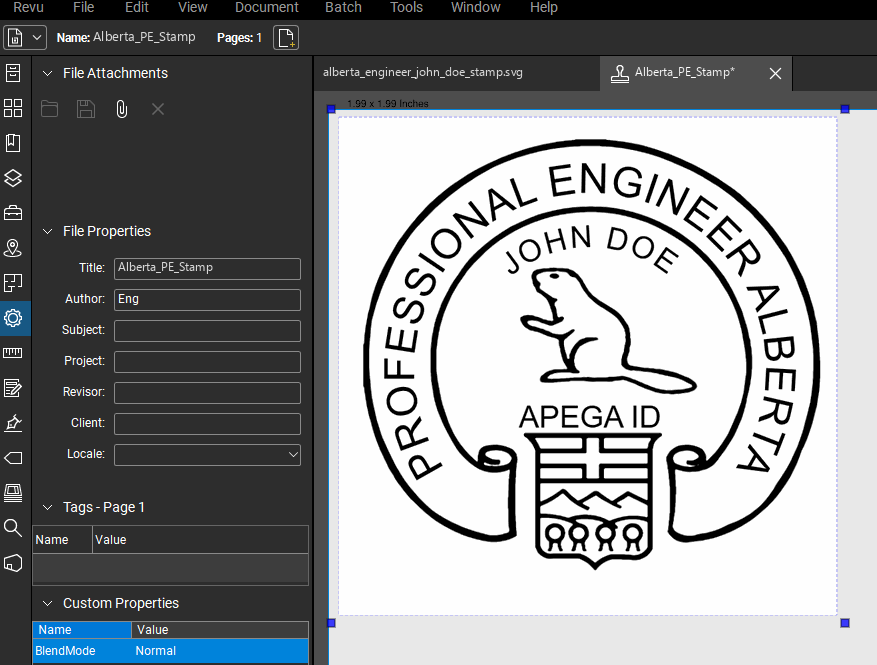Click bottom-left blue handle of stamp
Viewport: 877px width, 665px height.
pos(331,623)
